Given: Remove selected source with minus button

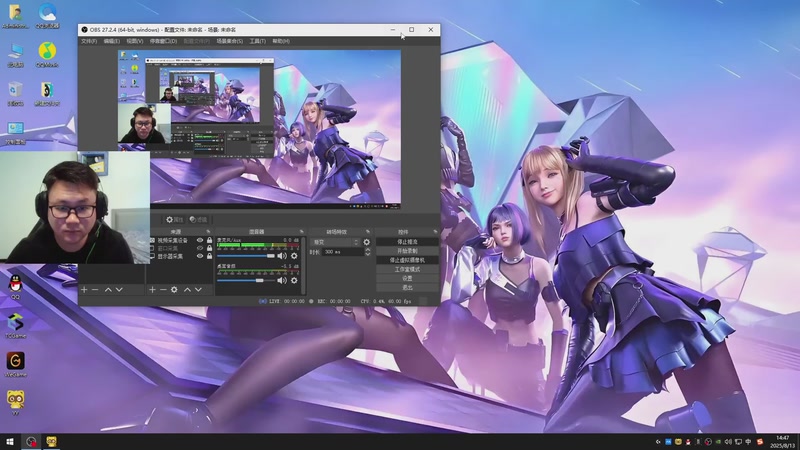Looking at the screenshot, I should [x=163, y=289].
